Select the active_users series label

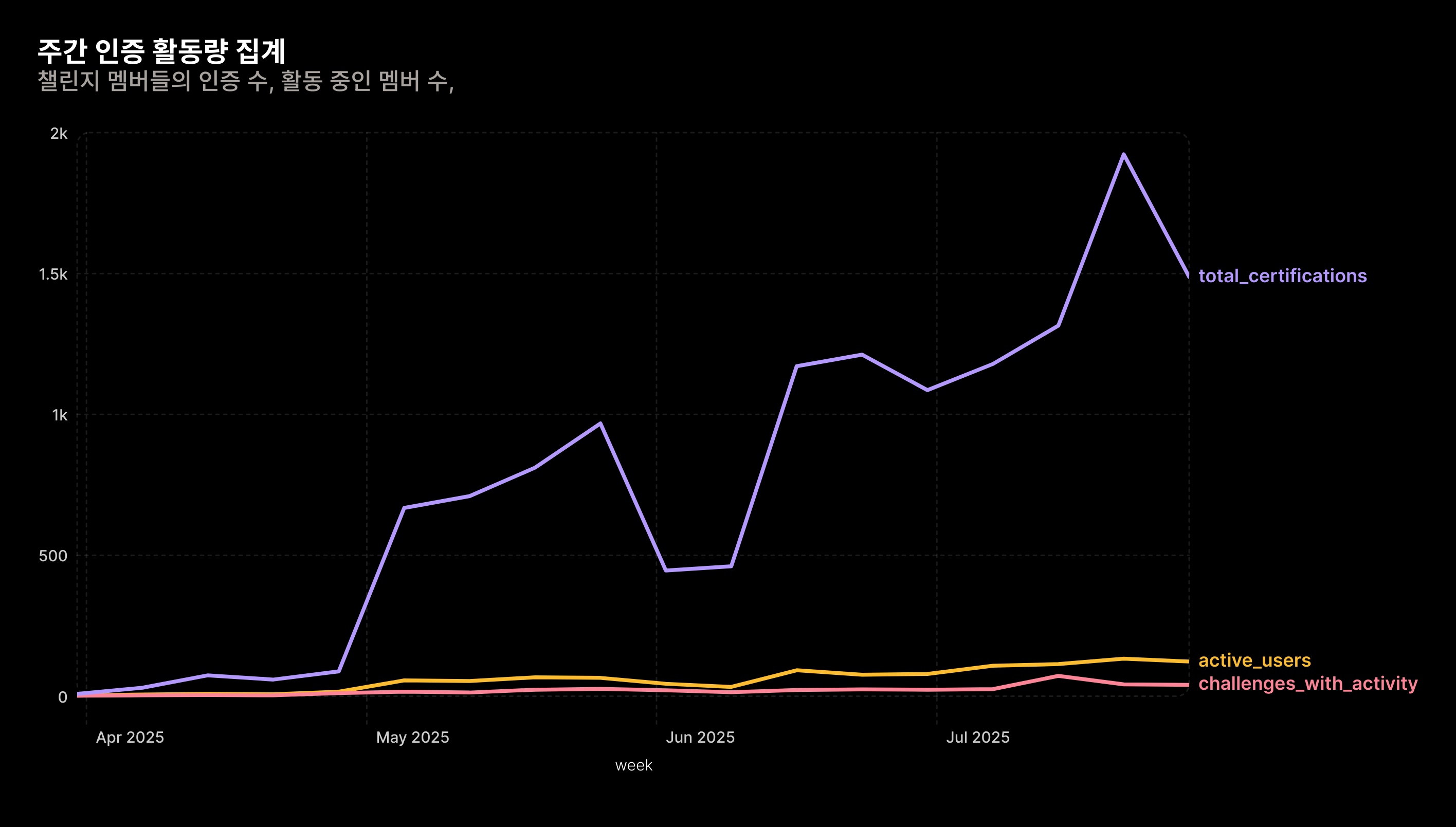click(1254, 660)
